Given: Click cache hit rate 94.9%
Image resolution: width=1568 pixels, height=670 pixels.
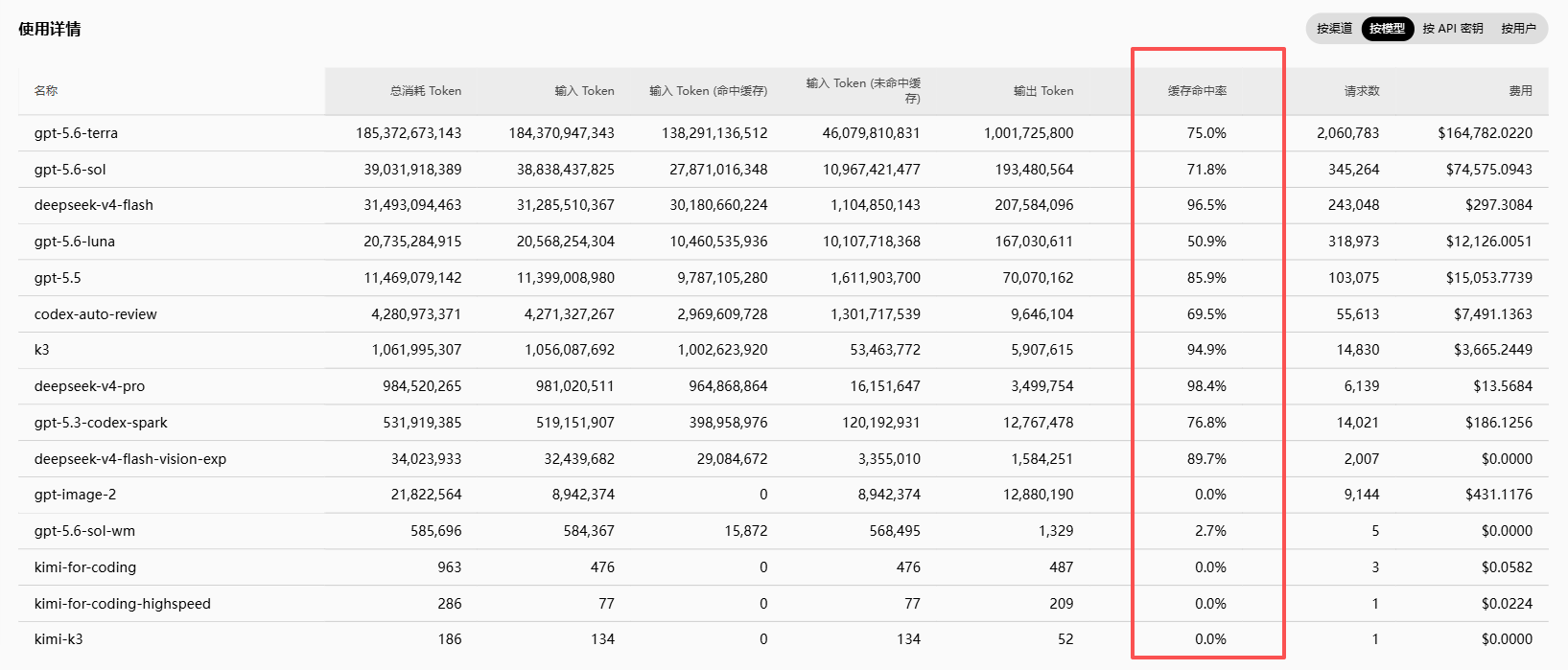Looking at the screenshot, I should tap(1206, 350).
